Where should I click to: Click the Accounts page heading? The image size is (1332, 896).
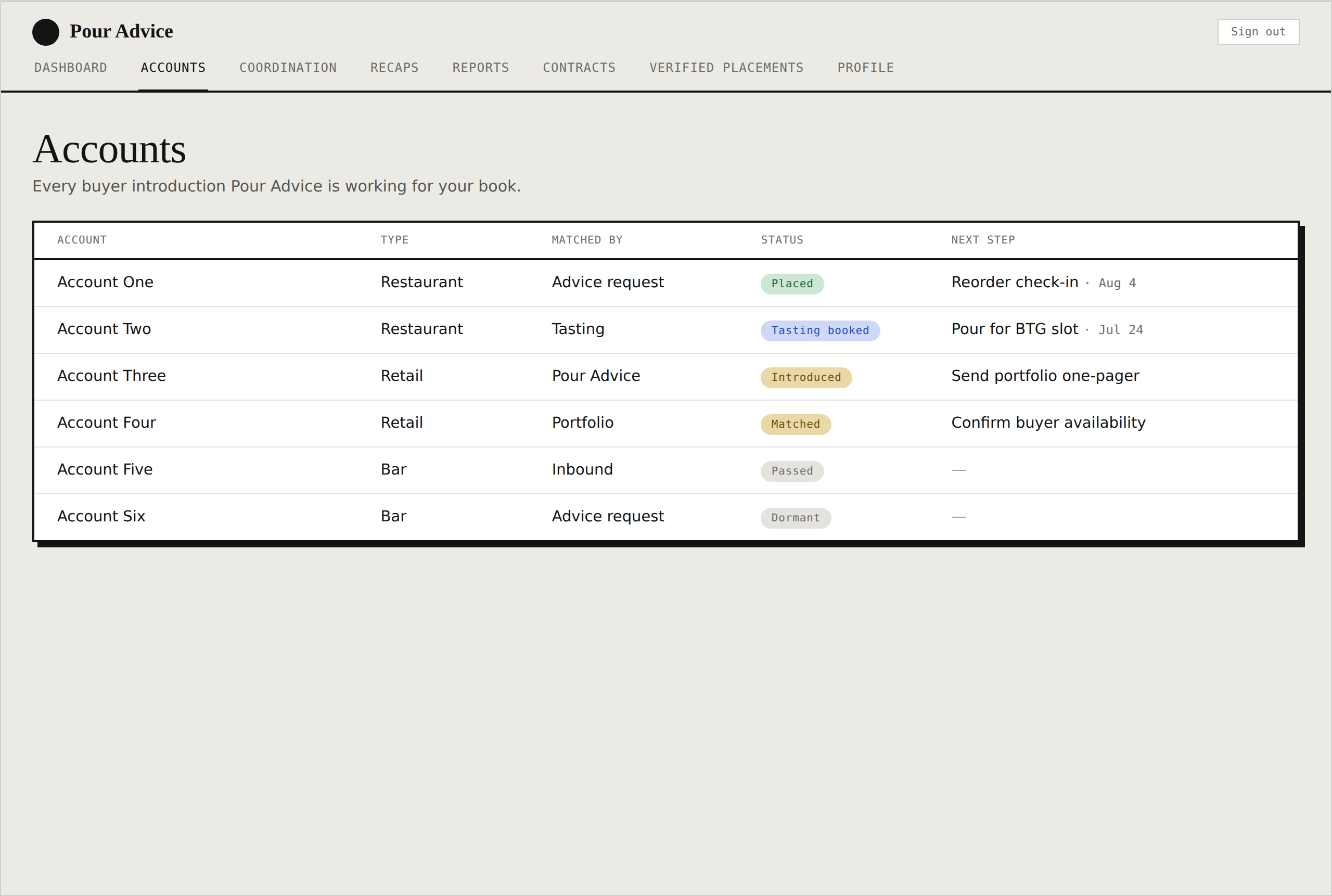tap(109, 149)
